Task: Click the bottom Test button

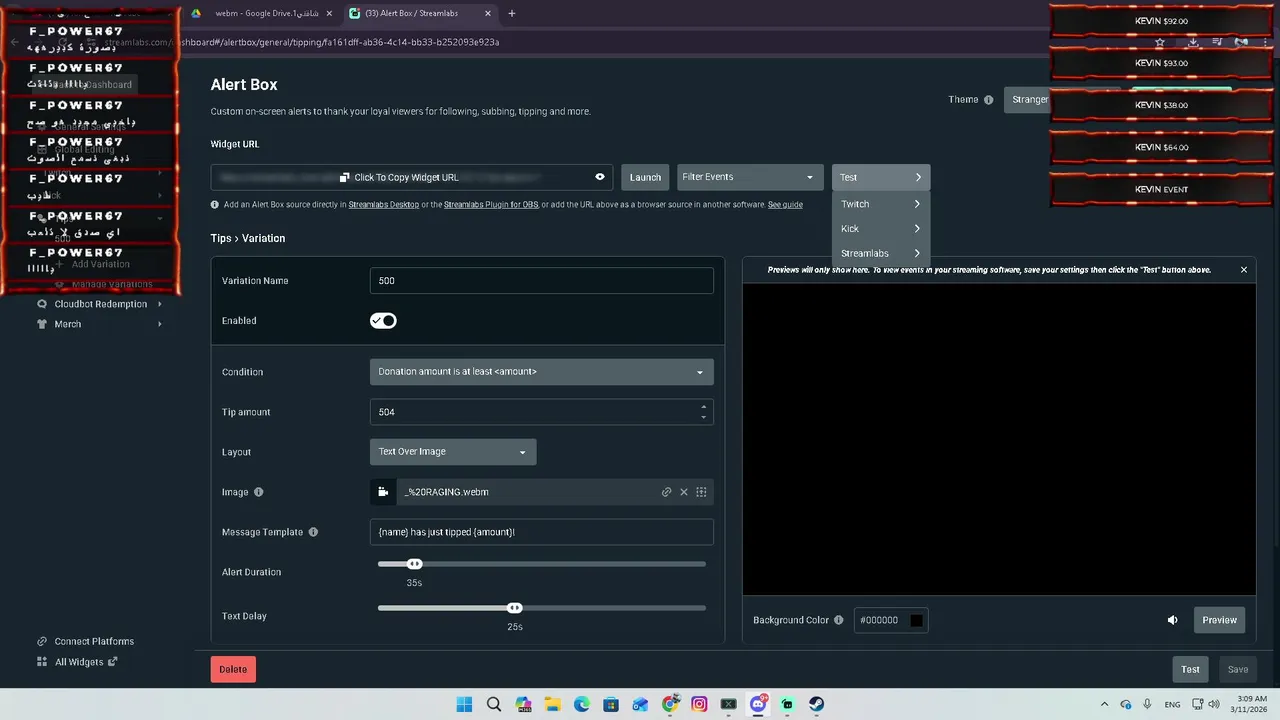Action: click(x=1190, y=670)
